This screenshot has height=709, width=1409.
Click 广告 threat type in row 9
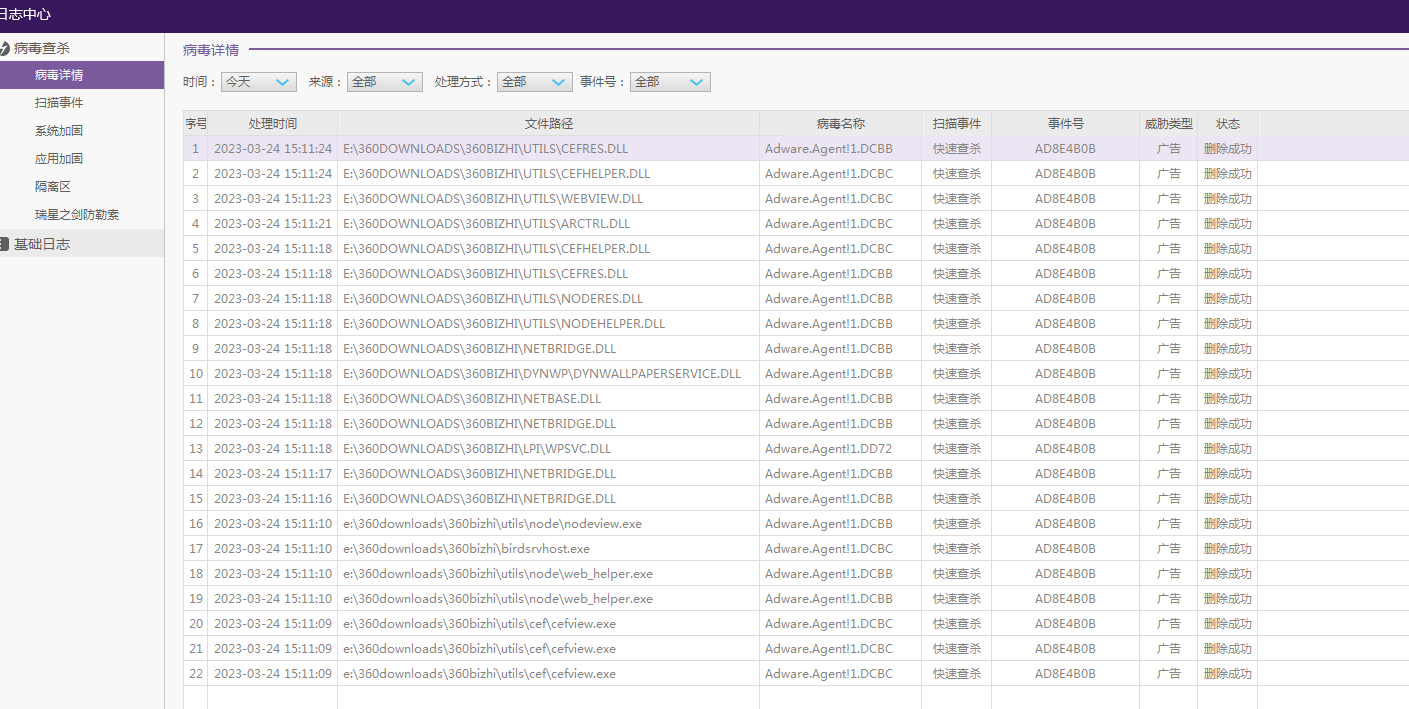point(1169,349)
